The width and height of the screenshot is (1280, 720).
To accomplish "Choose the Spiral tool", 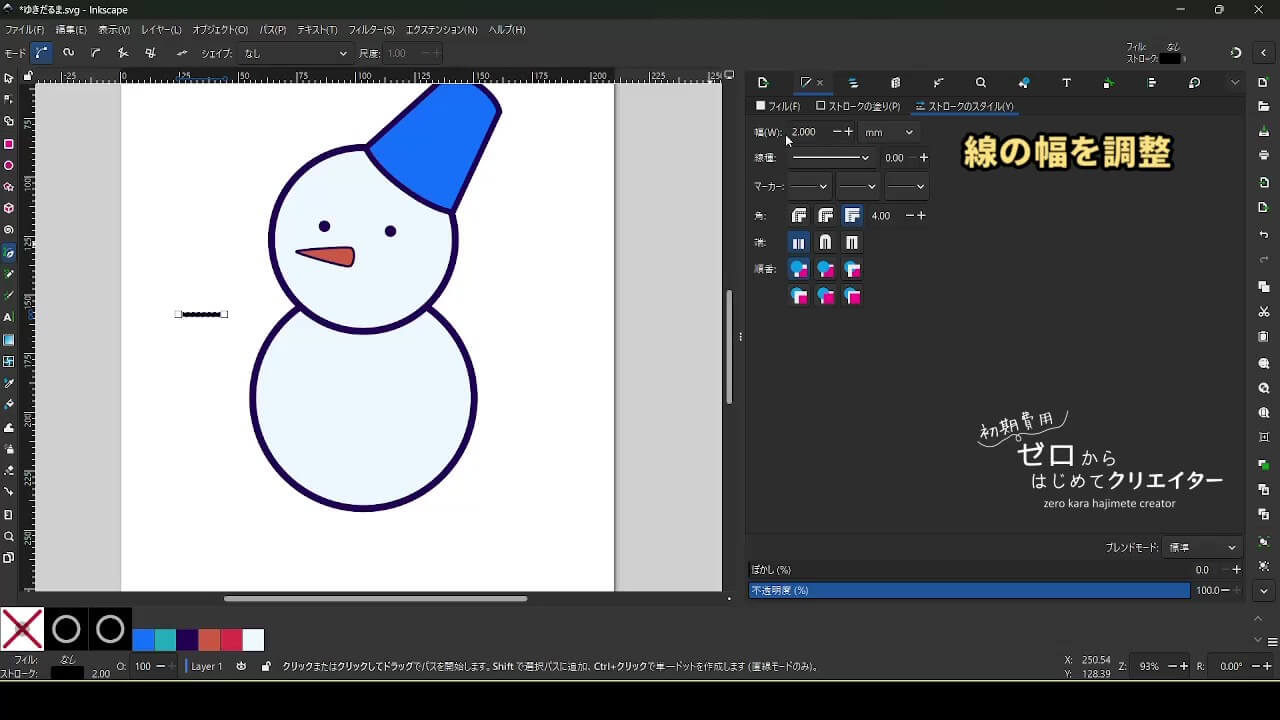I will (9, 230).
